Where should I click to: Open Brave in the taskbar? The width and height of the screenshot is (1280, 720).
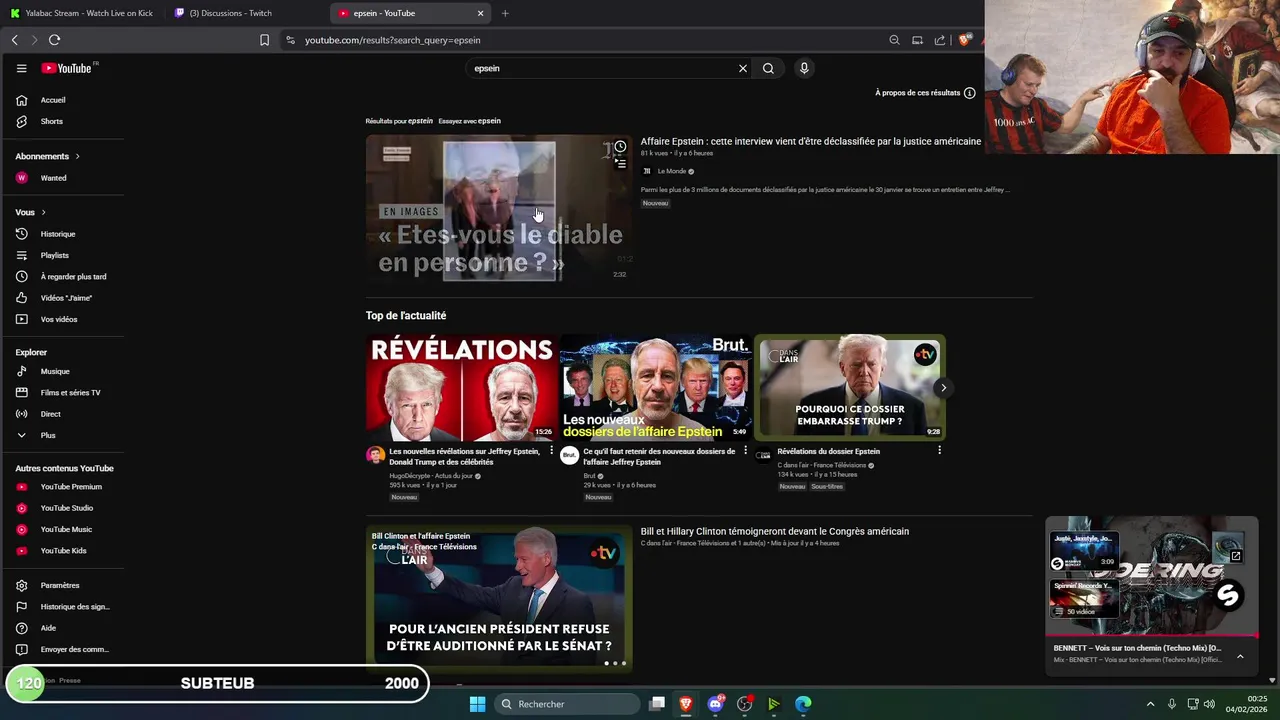tap(686, 704)
